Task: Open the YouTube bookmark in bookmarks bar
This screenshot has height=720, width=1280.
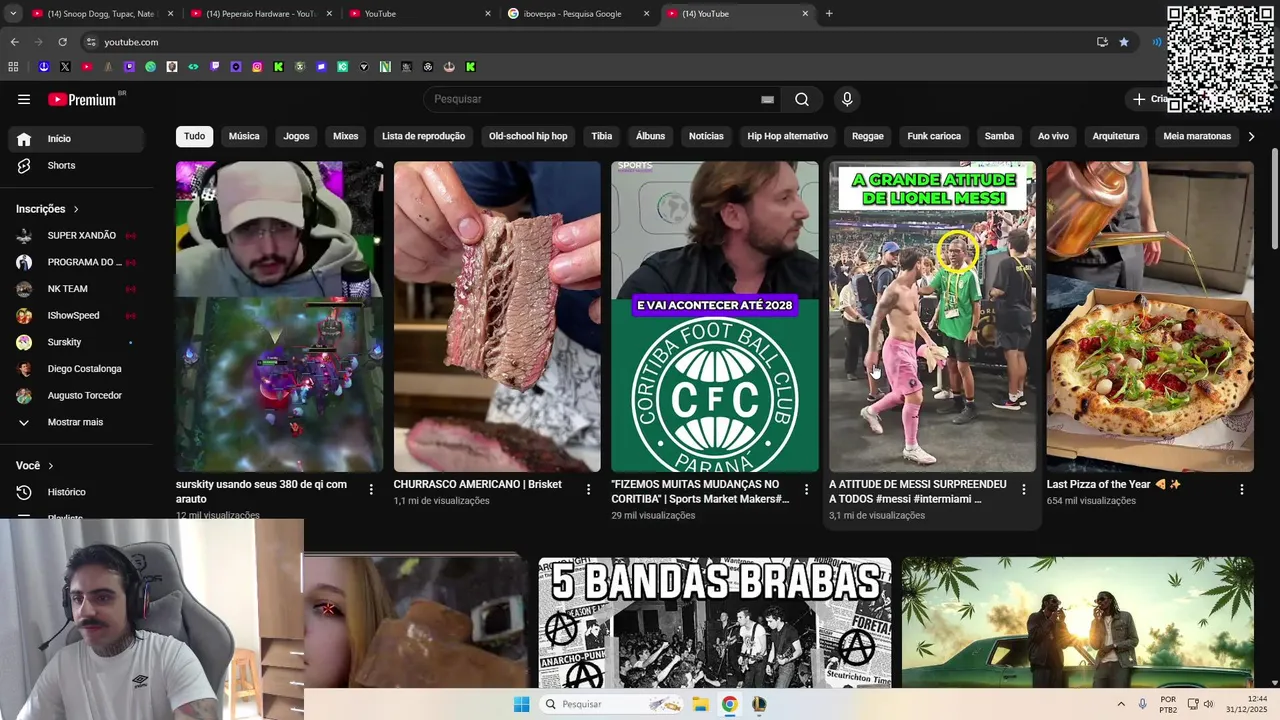Action: click(86, 67)
